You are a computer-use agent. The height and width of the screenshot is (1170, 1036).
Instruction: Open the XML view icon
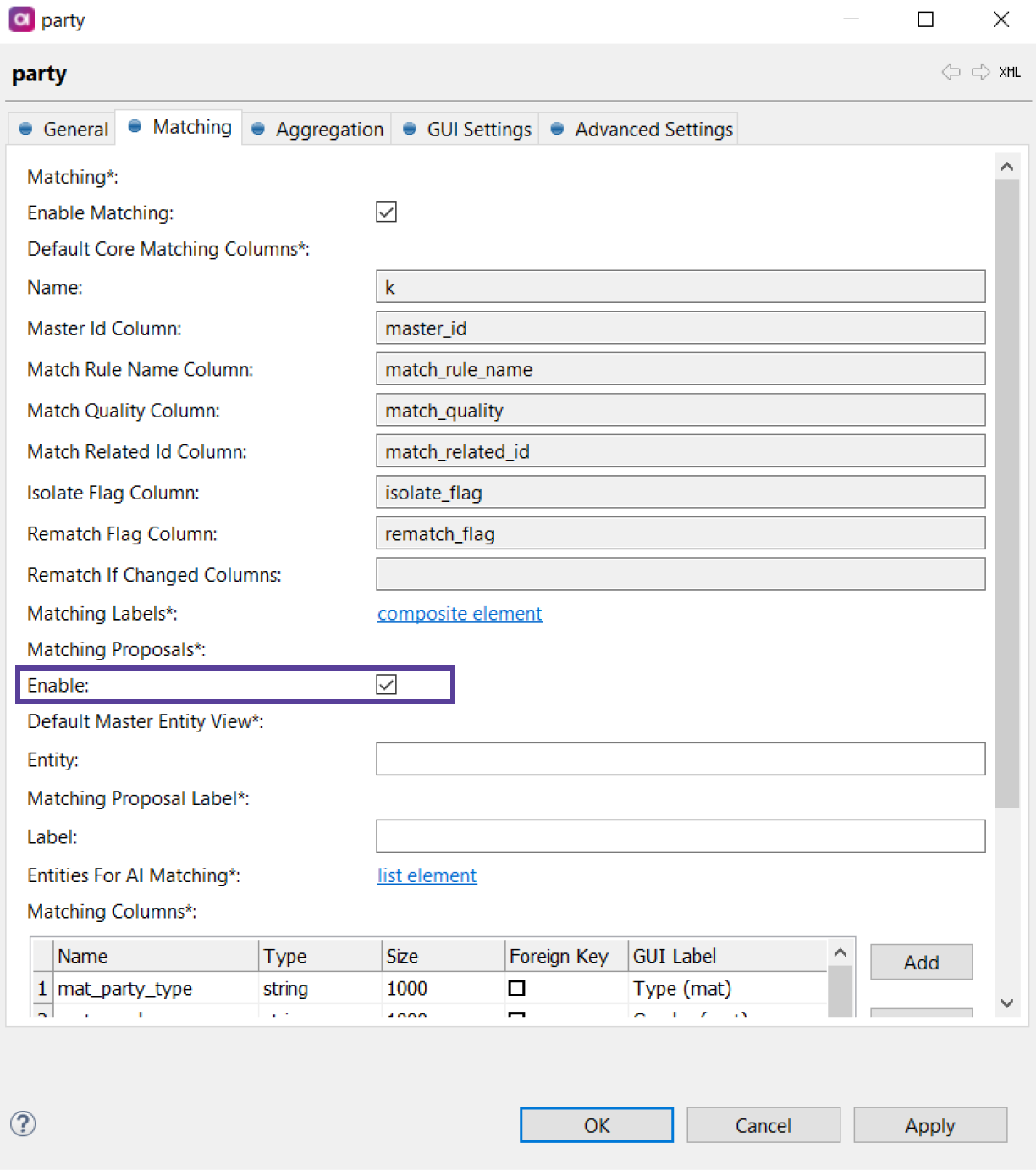tap(1010, 72)
